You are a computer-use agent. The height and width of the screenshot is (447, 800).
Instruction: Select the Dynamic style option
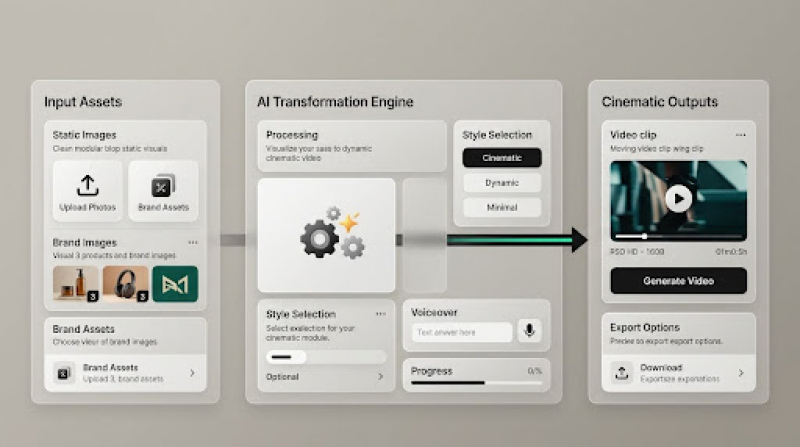click(x=502, y=183)
